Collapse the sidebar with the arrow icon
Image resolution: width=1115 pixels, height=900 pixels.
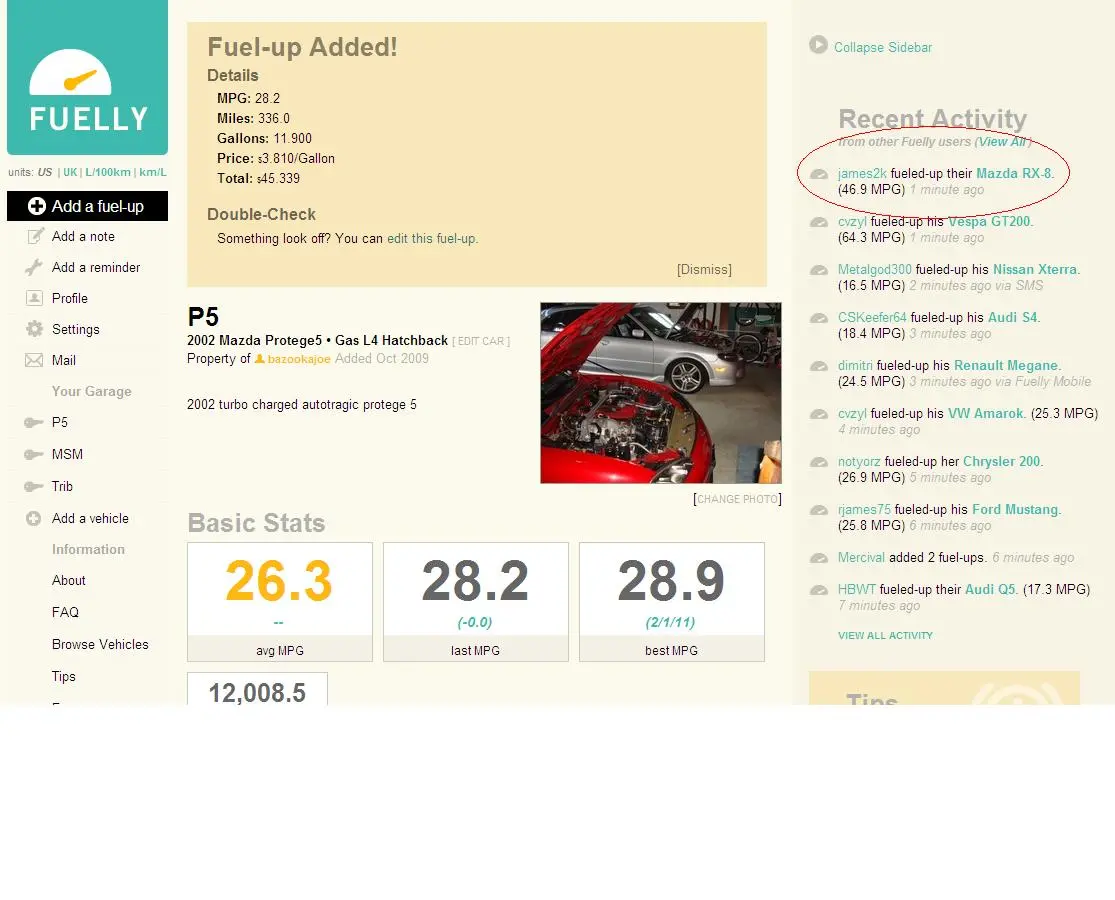tap(818, 45)
